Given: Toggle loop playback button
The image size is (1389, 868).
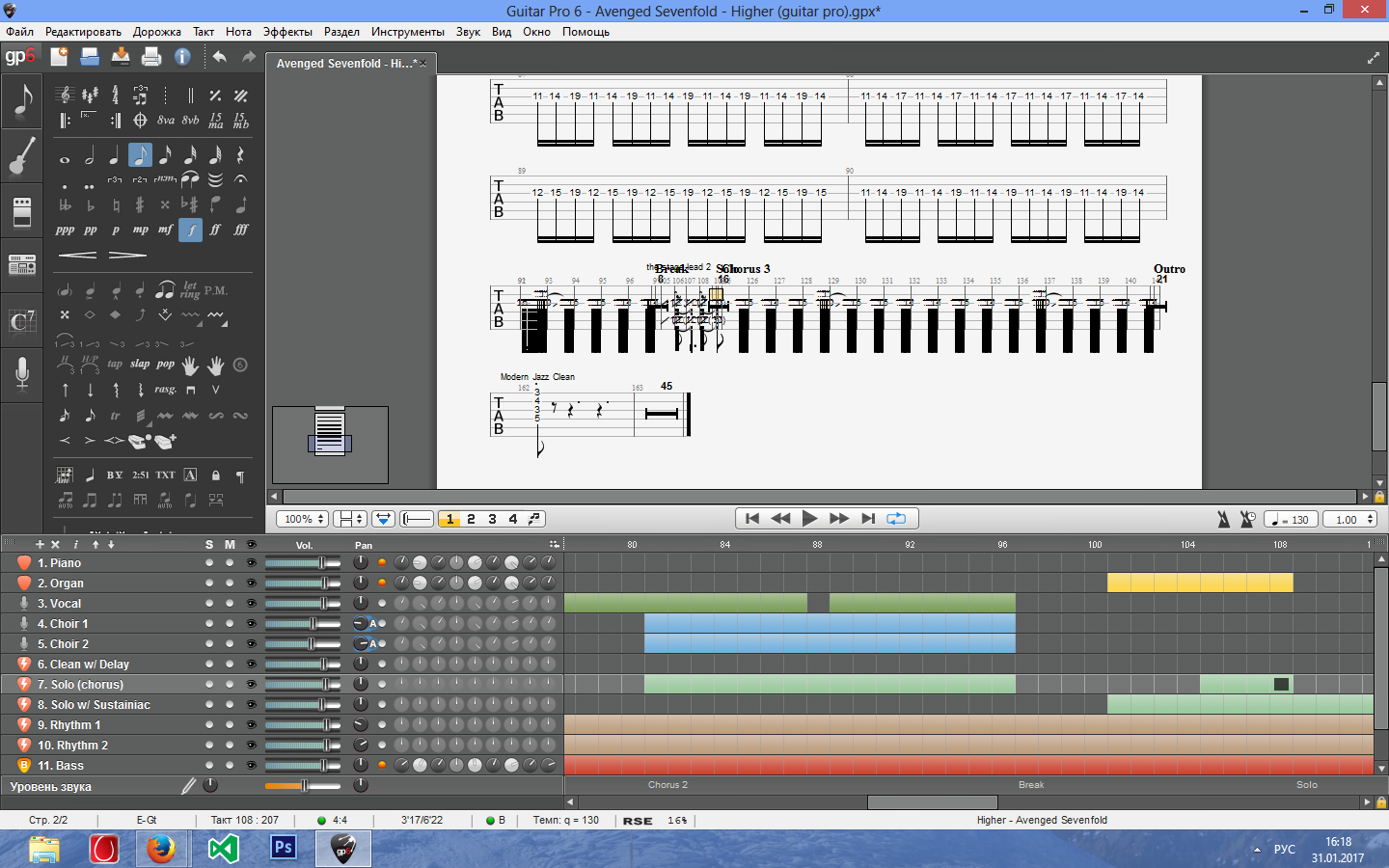Looking at the screenshot, I should (x=896, y=518).
